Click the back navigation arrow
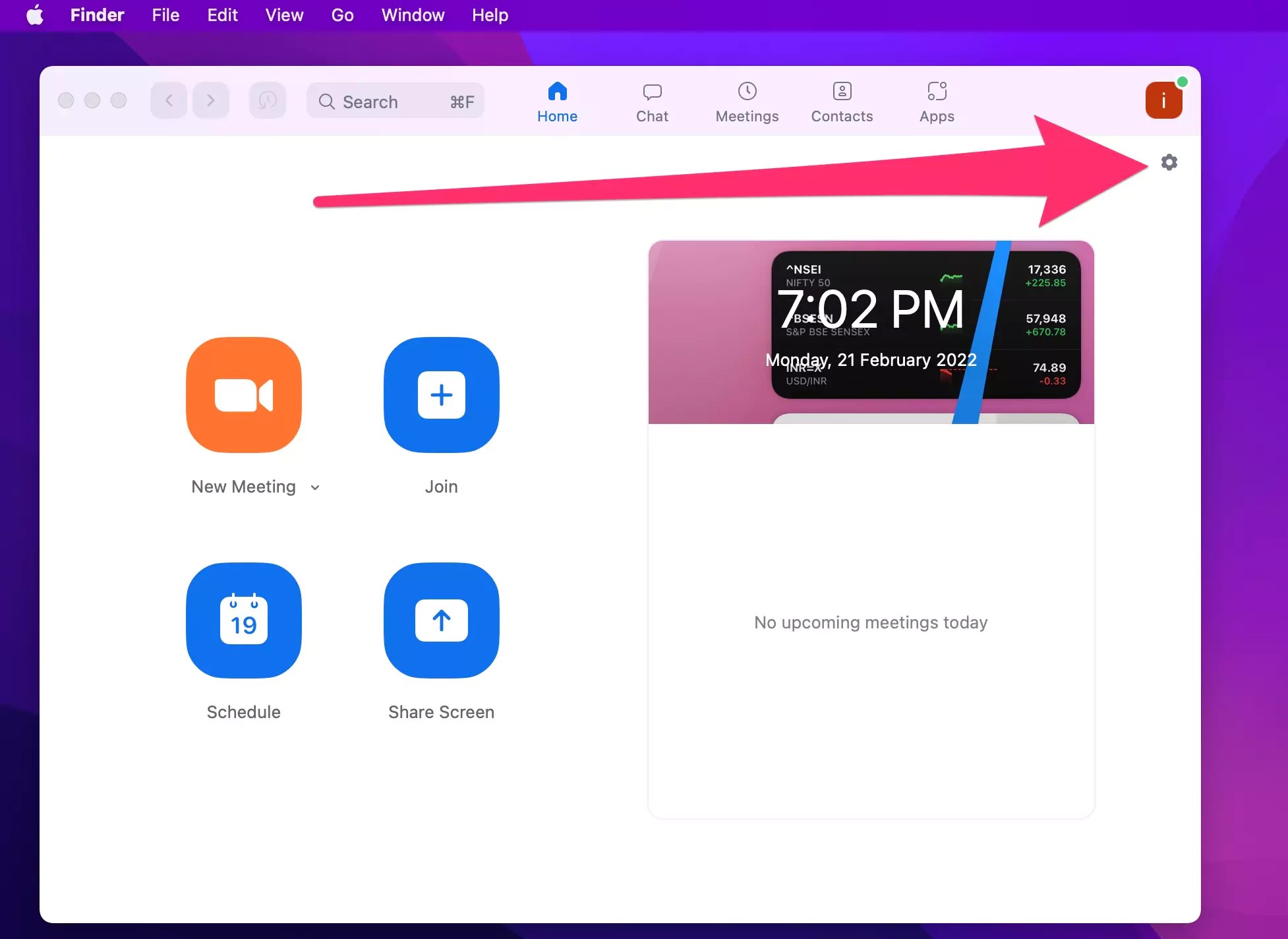The width and height of the screenshot is (1288, 939). point(168,100)
